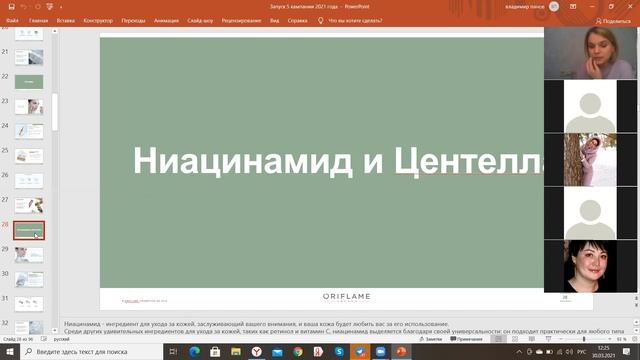Screen dimensions: 640x360
Task: Switch to the Главная ribbon tab
Action: click(38, 20)
